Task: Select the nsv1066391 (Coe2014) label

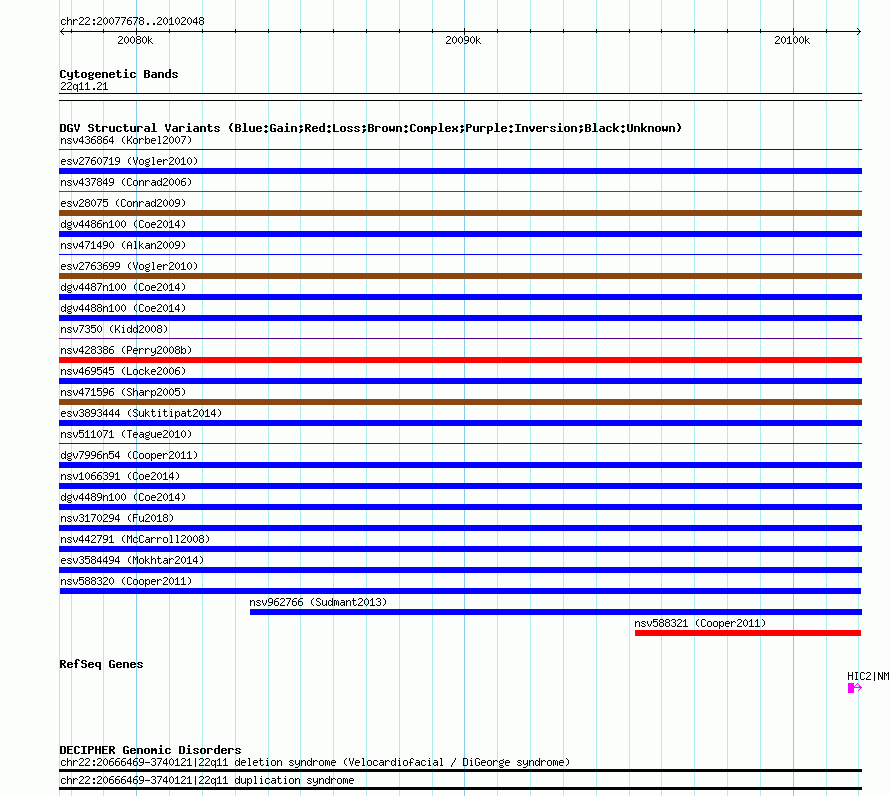Action: coord(120,476)
